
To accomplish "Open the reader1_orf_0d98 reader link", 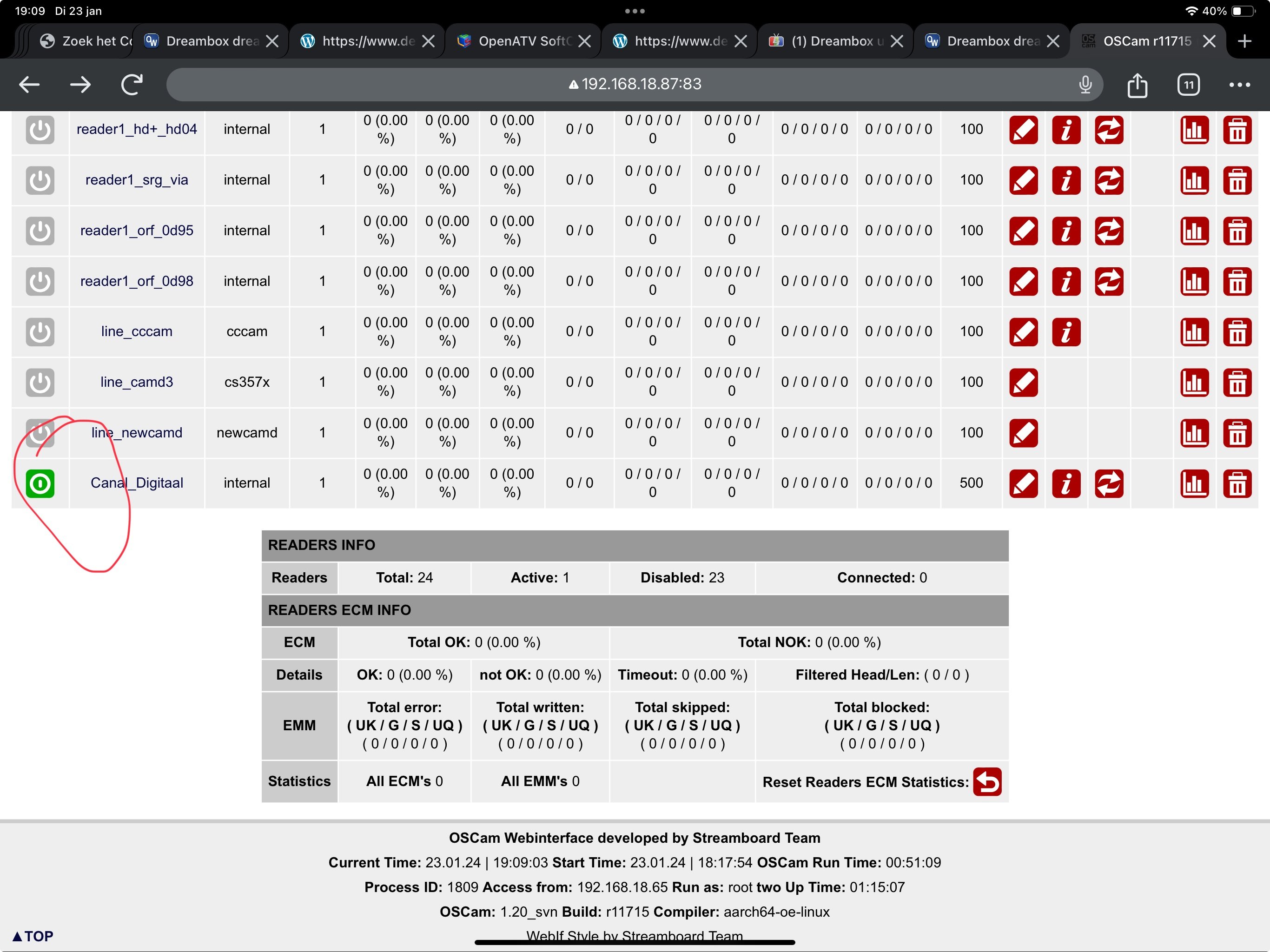I will pyautogui.click(x=137, y=281).
